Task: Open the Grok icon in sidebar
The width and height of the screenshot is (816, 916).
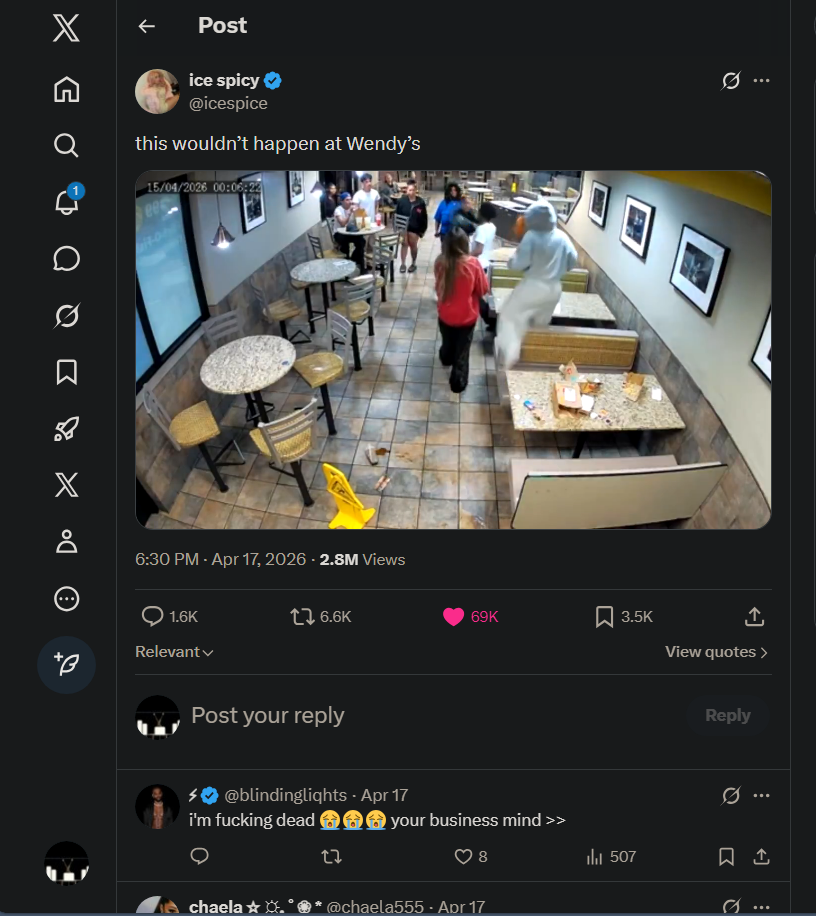Action: coord(66,316)
